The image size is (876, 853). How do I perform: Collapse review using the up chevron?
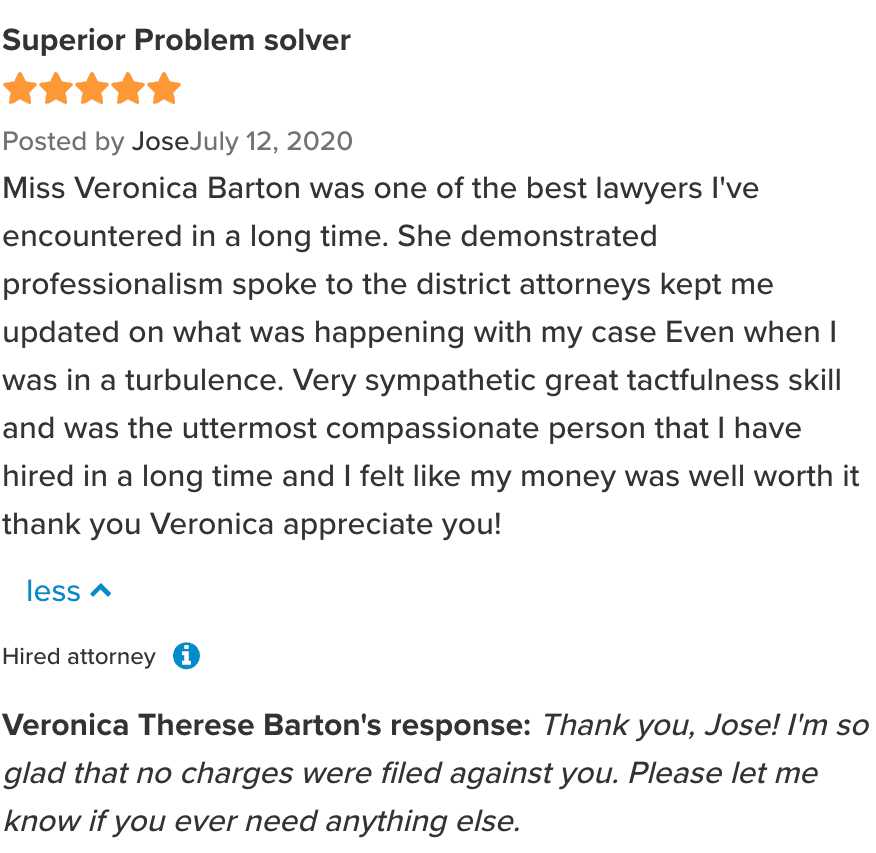[100, 591]
